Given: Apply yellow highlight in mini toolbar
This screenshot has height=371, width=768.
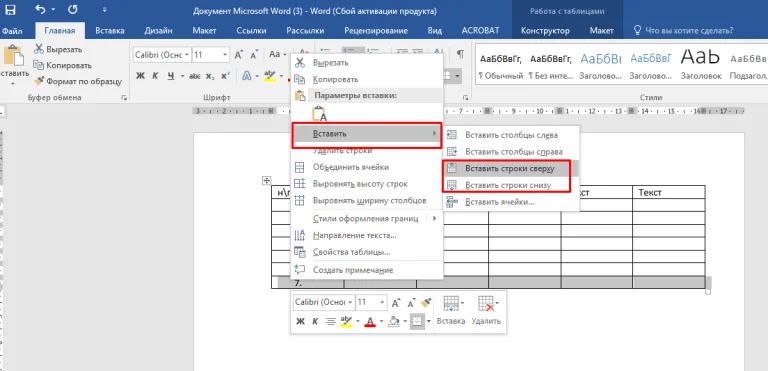Looking at the screenshot, I should pos(346,322).
